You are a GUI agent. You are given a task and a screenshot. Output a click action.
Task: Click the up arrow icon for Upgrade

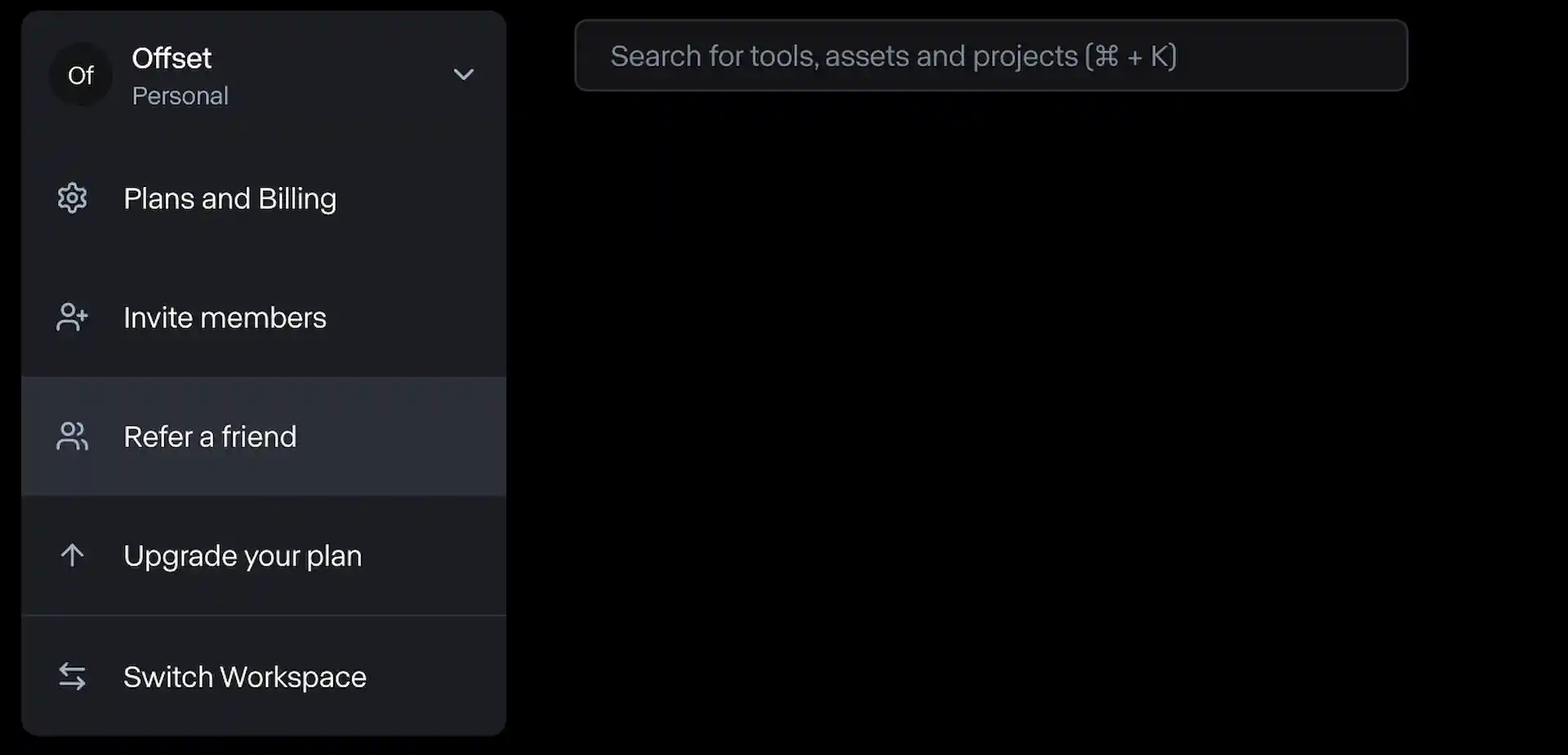[72, 556]
